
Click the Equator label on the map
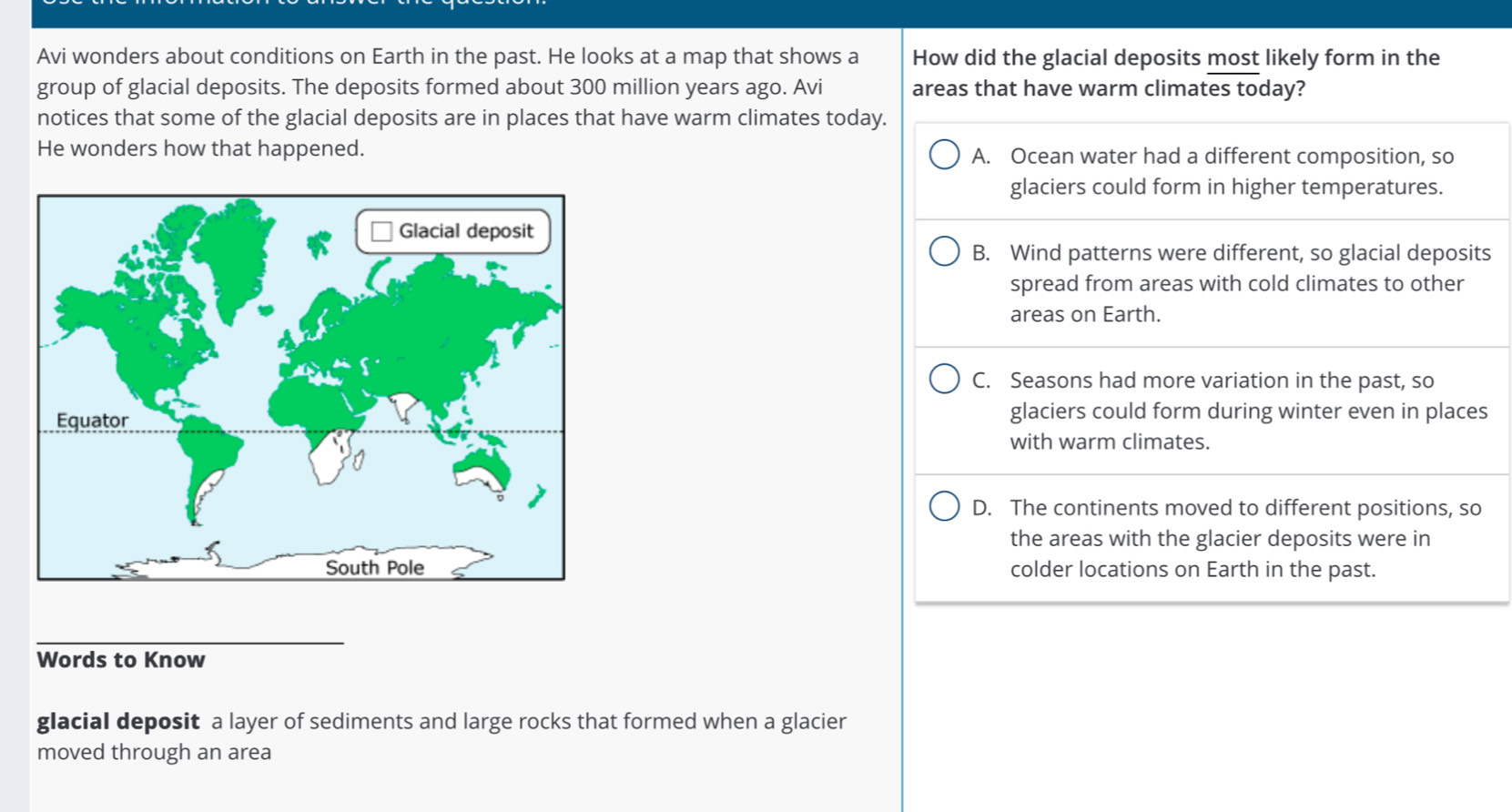click(x=92, y=421)
